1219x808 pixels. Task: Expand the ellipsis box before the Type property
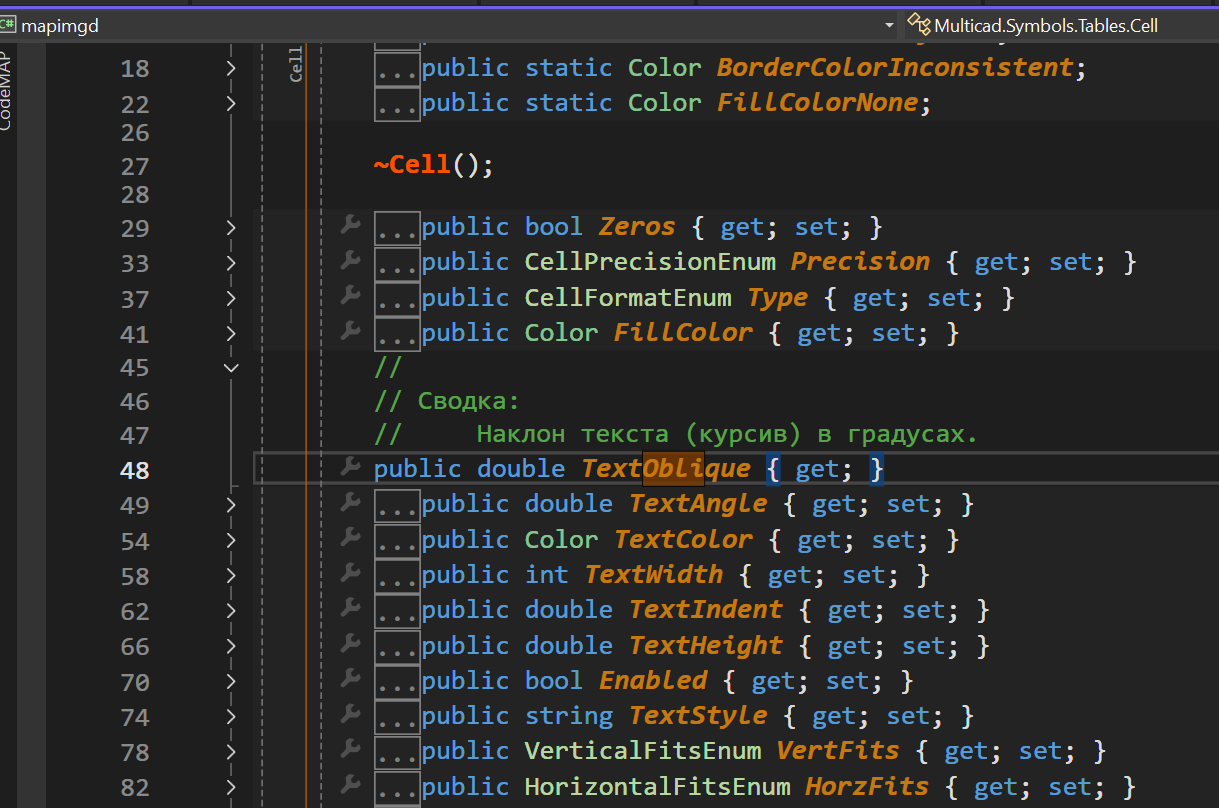click(x=397, y=298)
